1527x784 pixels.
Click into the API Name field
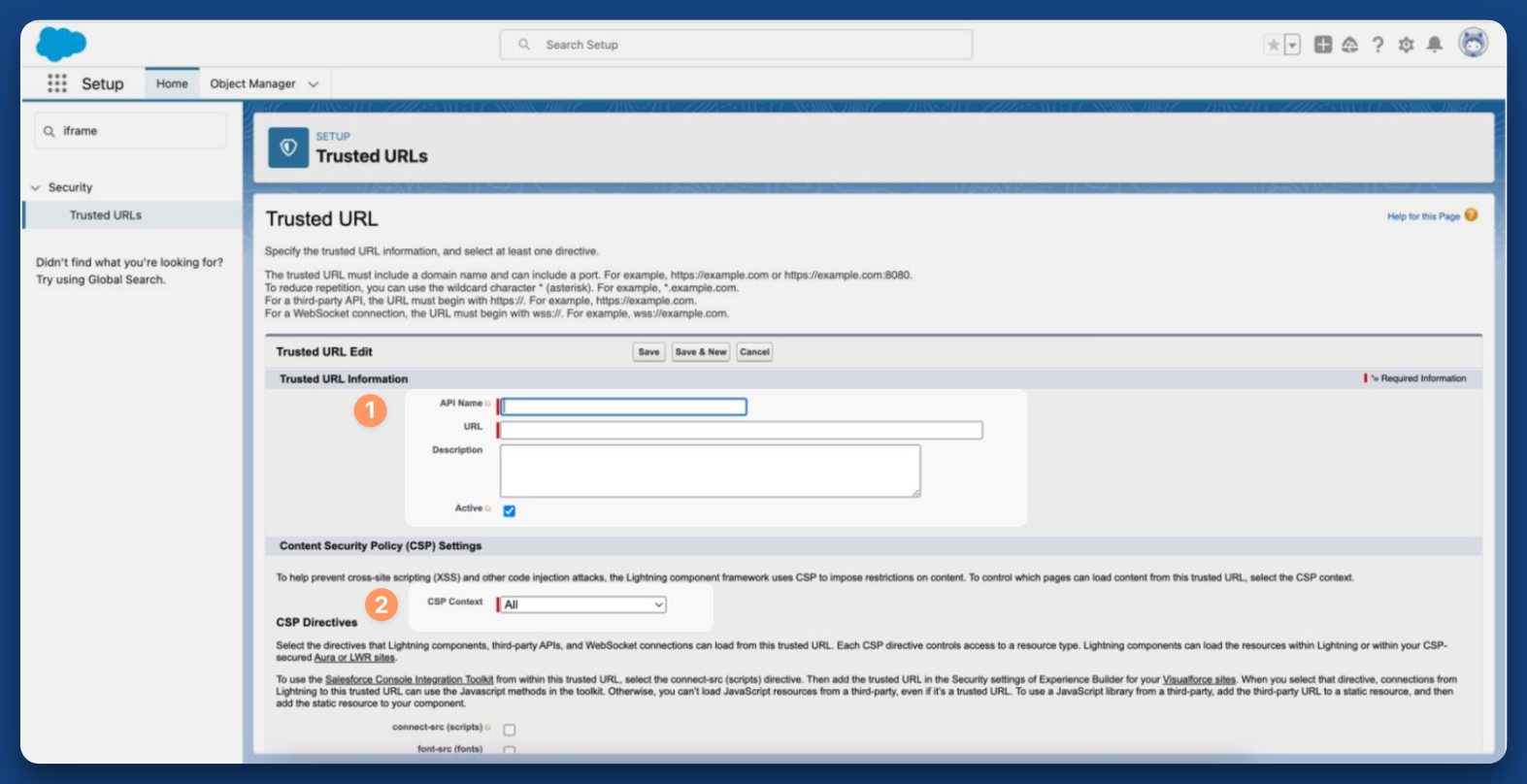pyautogui.click(x=624, y=407)
